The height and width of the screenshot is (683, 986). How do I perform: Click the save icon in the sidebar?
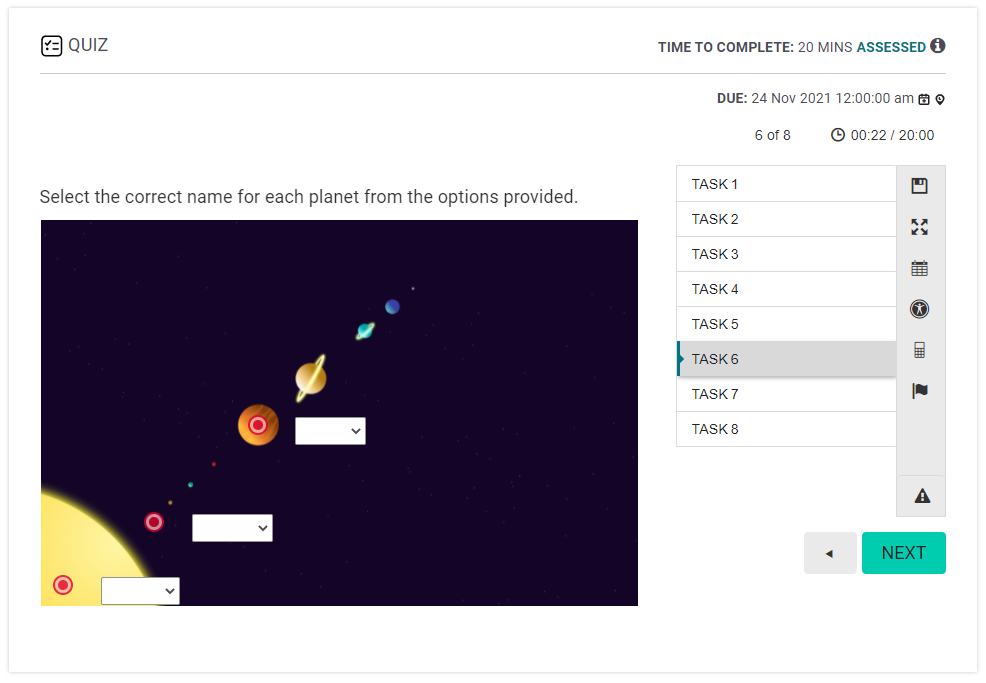tap(920, 186)
